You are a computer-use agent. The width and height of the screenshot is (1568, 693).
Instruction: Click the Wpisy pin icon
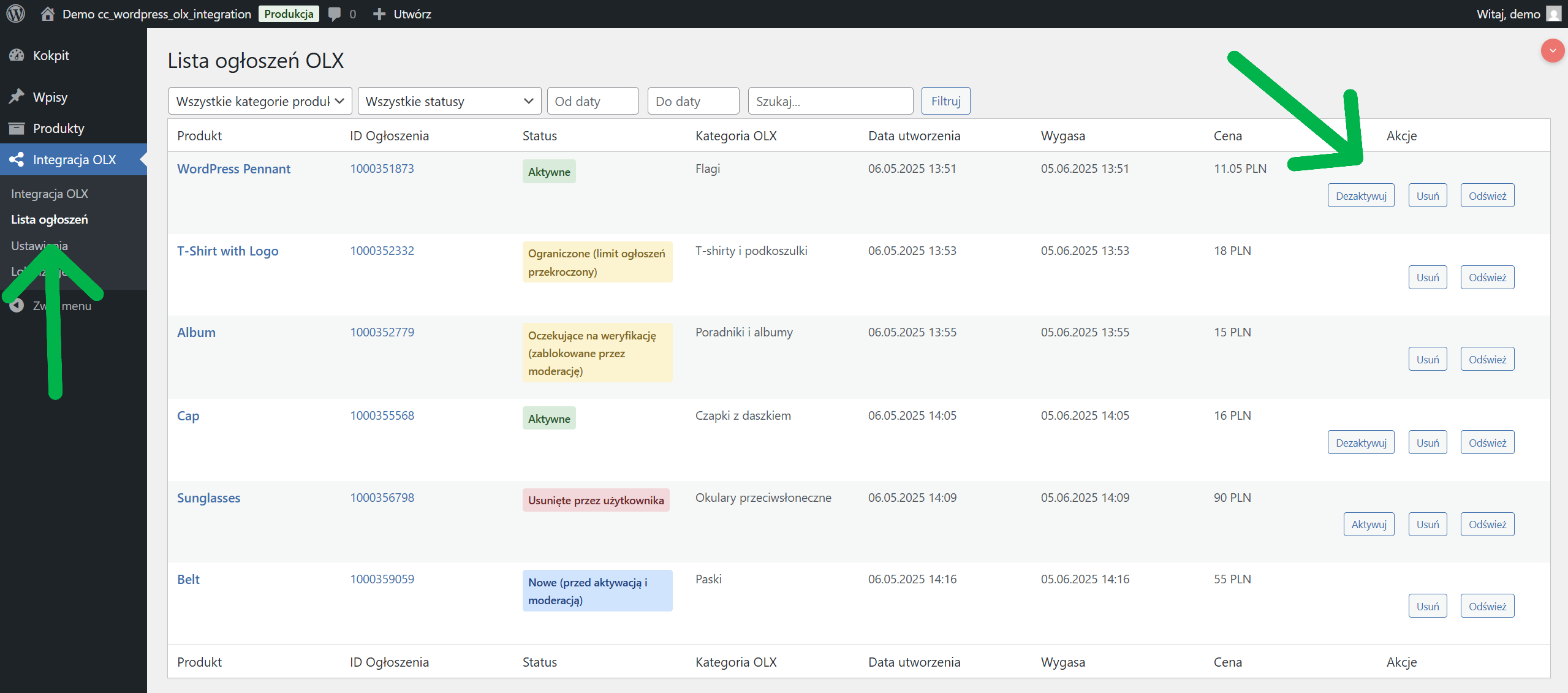coord(17,97)
